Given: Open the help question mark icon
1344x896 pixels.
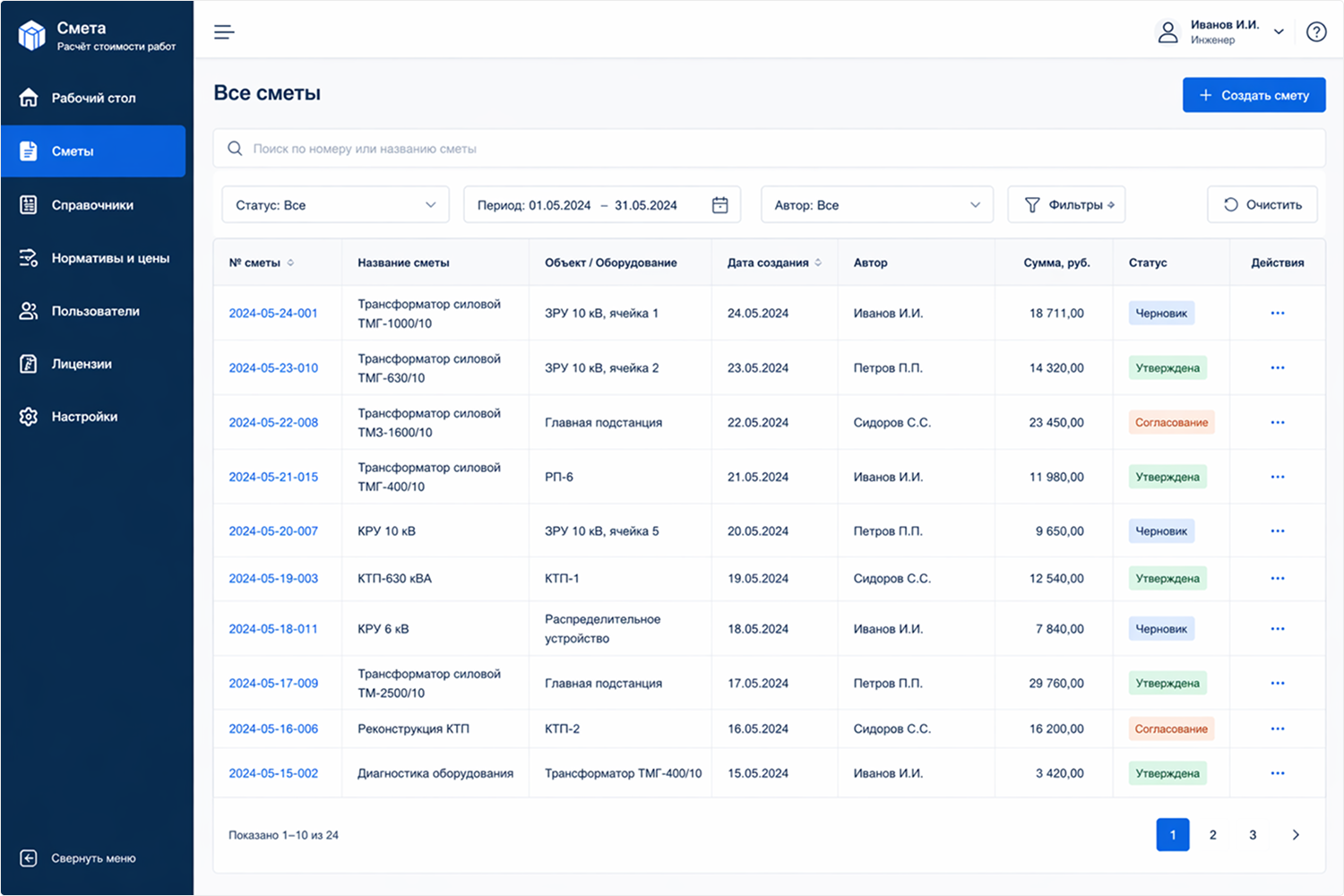Looking at the screenshot, I should (x=1315, y=32).
